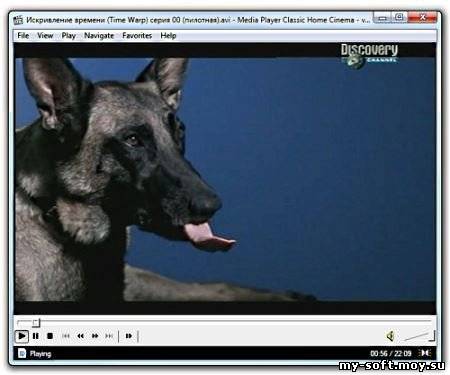Screen dimensions: 450x375
Task: Click the Play button in the controls
Action: 22,336
